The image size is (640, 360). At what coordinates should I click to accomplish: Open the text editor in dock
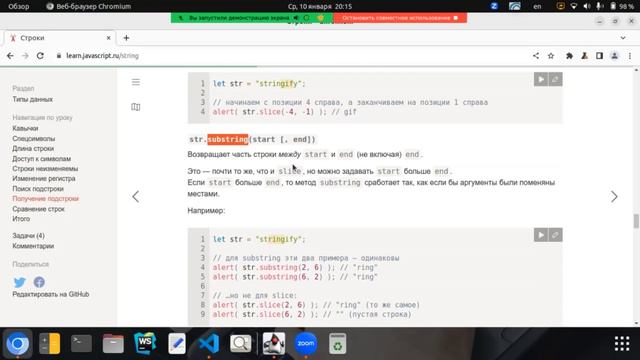[177, 343]
